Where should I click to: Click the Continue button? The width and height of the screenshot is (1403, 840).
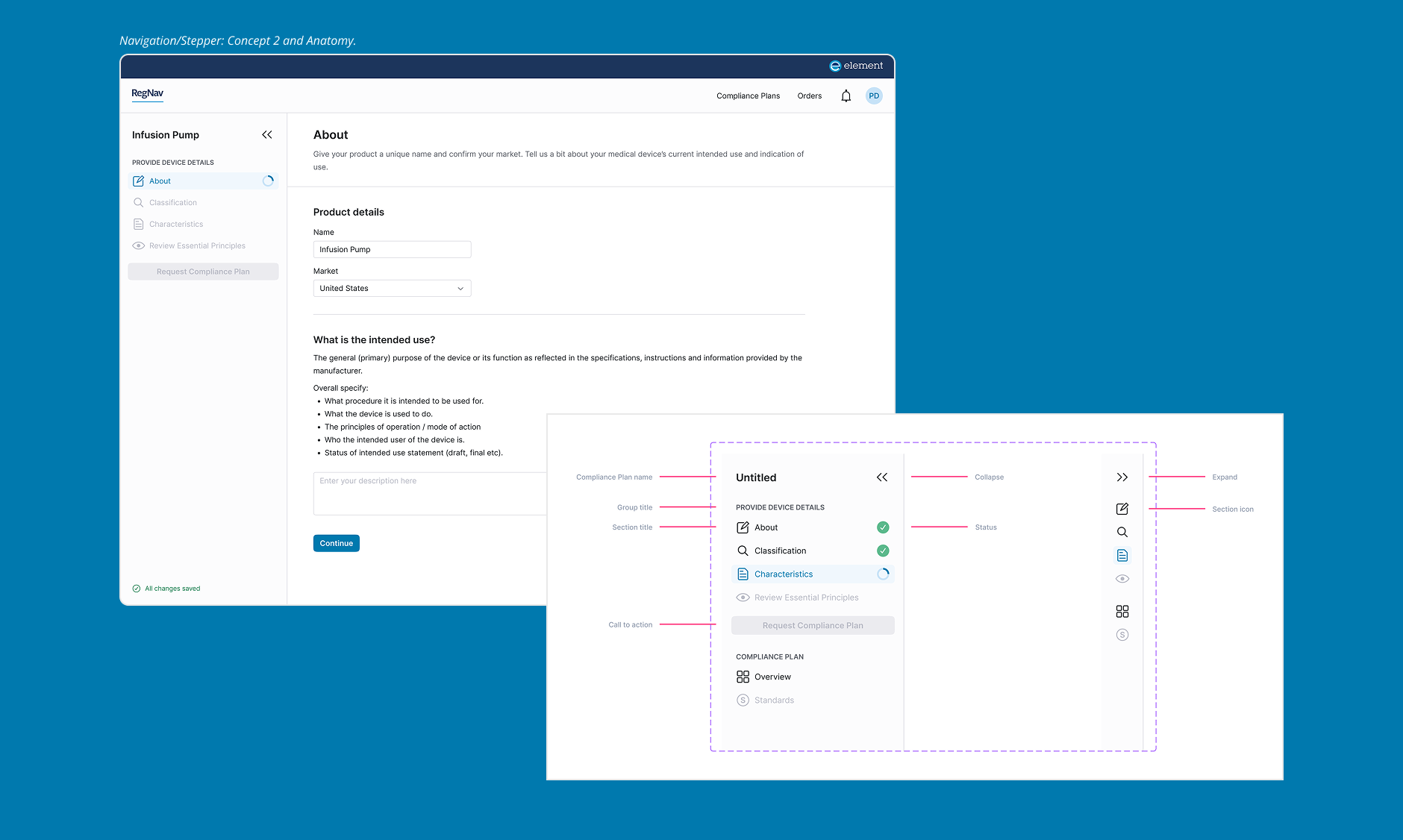coord(337,544)
